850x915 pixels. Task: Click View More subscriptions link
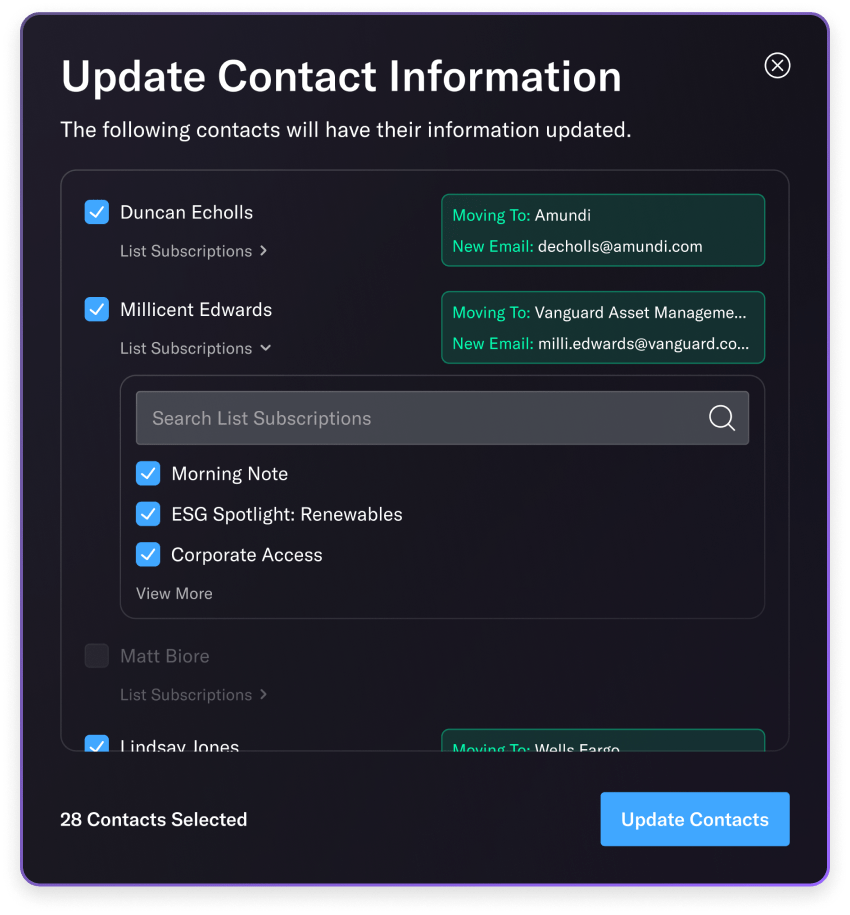[x=174, y=593]
